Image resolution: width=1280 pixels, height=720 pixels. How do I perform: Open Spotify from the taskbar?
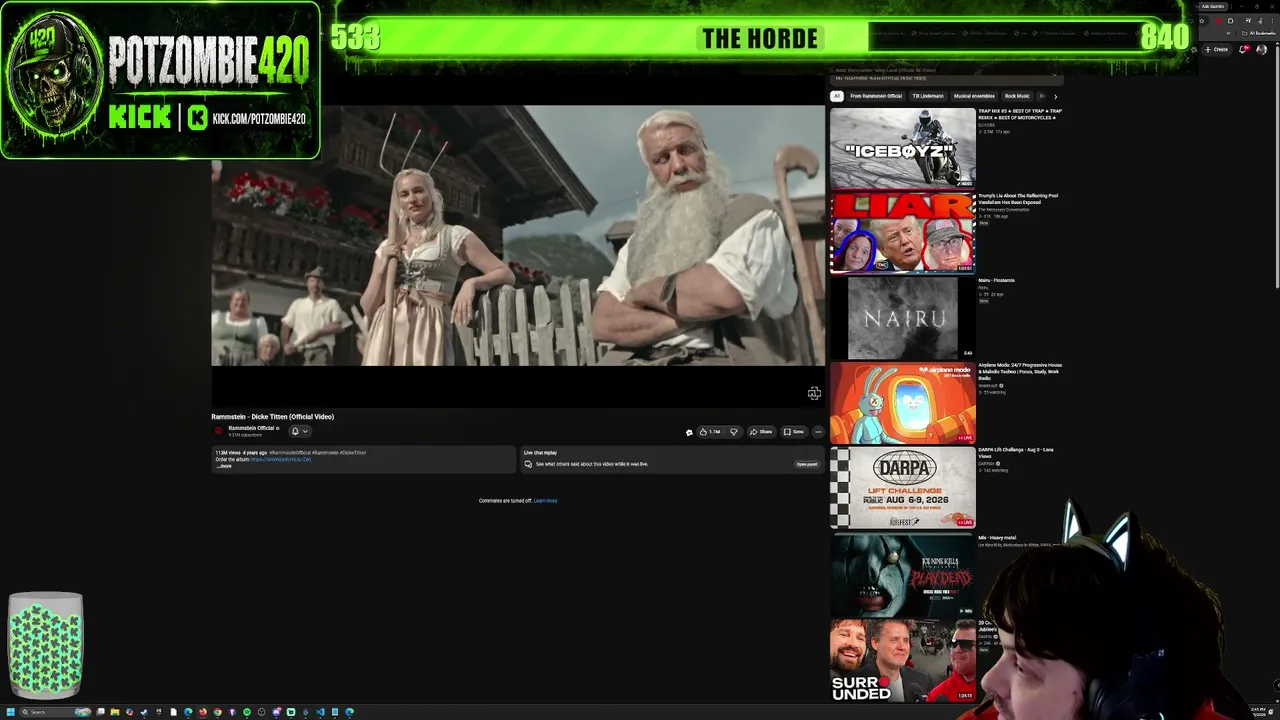(x=247, y=712)
